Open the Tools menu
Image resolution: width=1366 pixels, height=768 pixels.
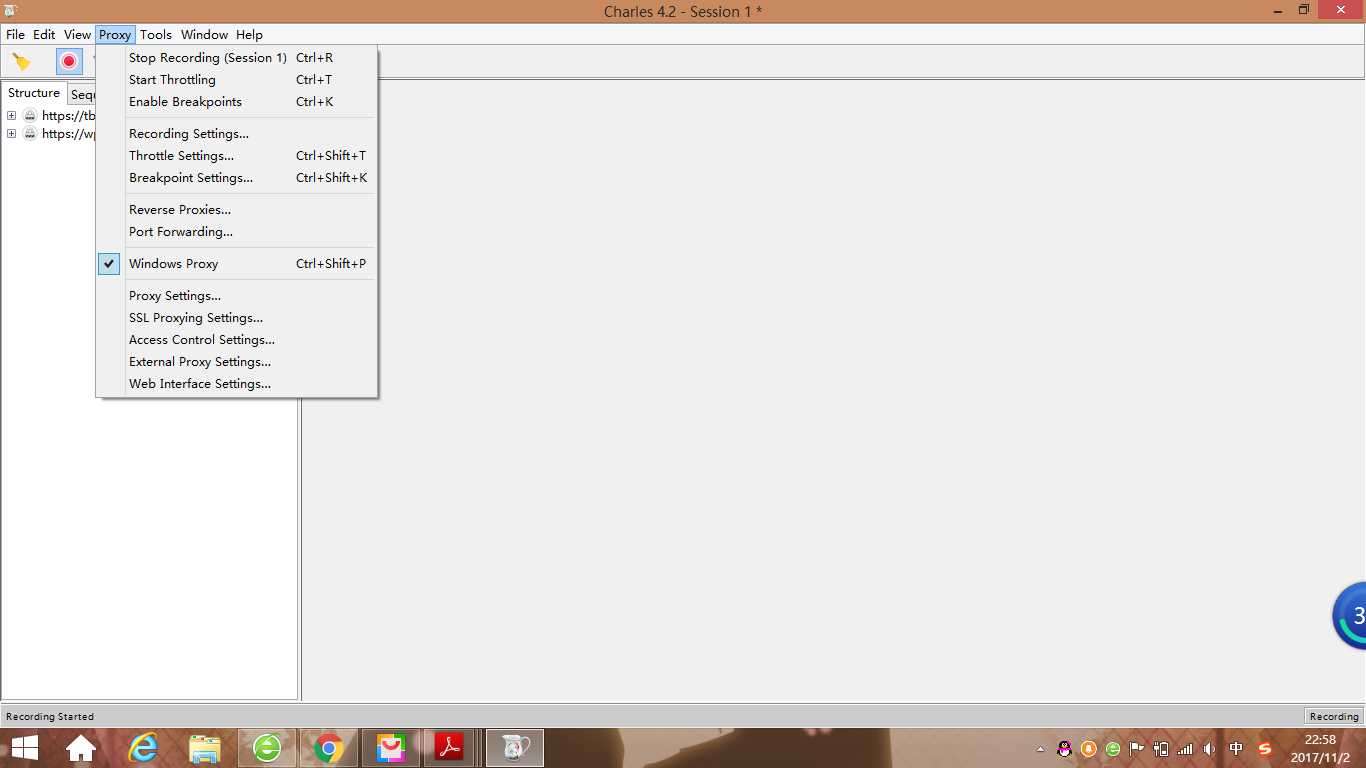click(x=156, y=35)
